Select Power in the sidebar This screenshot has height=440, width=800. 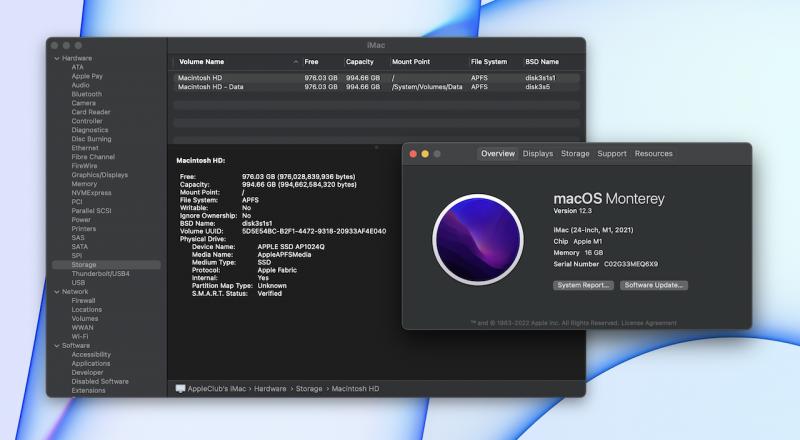[x=81, y=219]
